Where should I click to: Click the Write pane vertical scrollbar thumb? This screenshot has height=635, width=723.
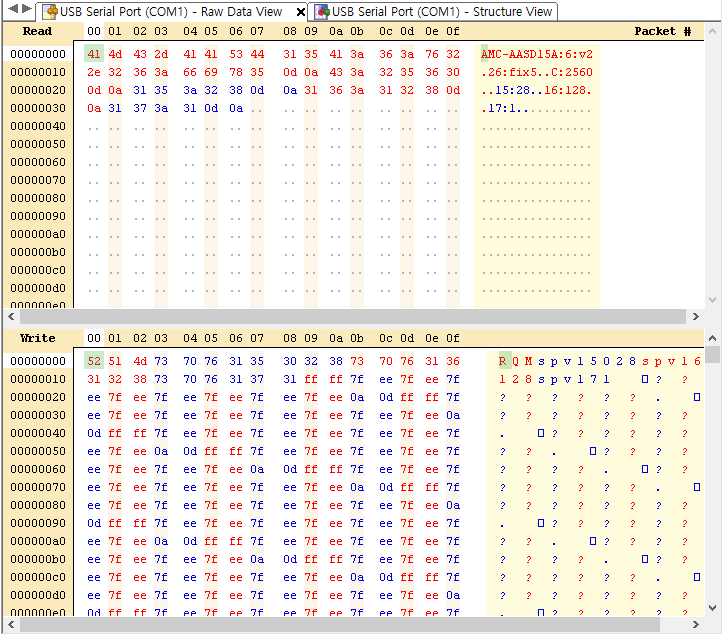click(x=712, y=355)
